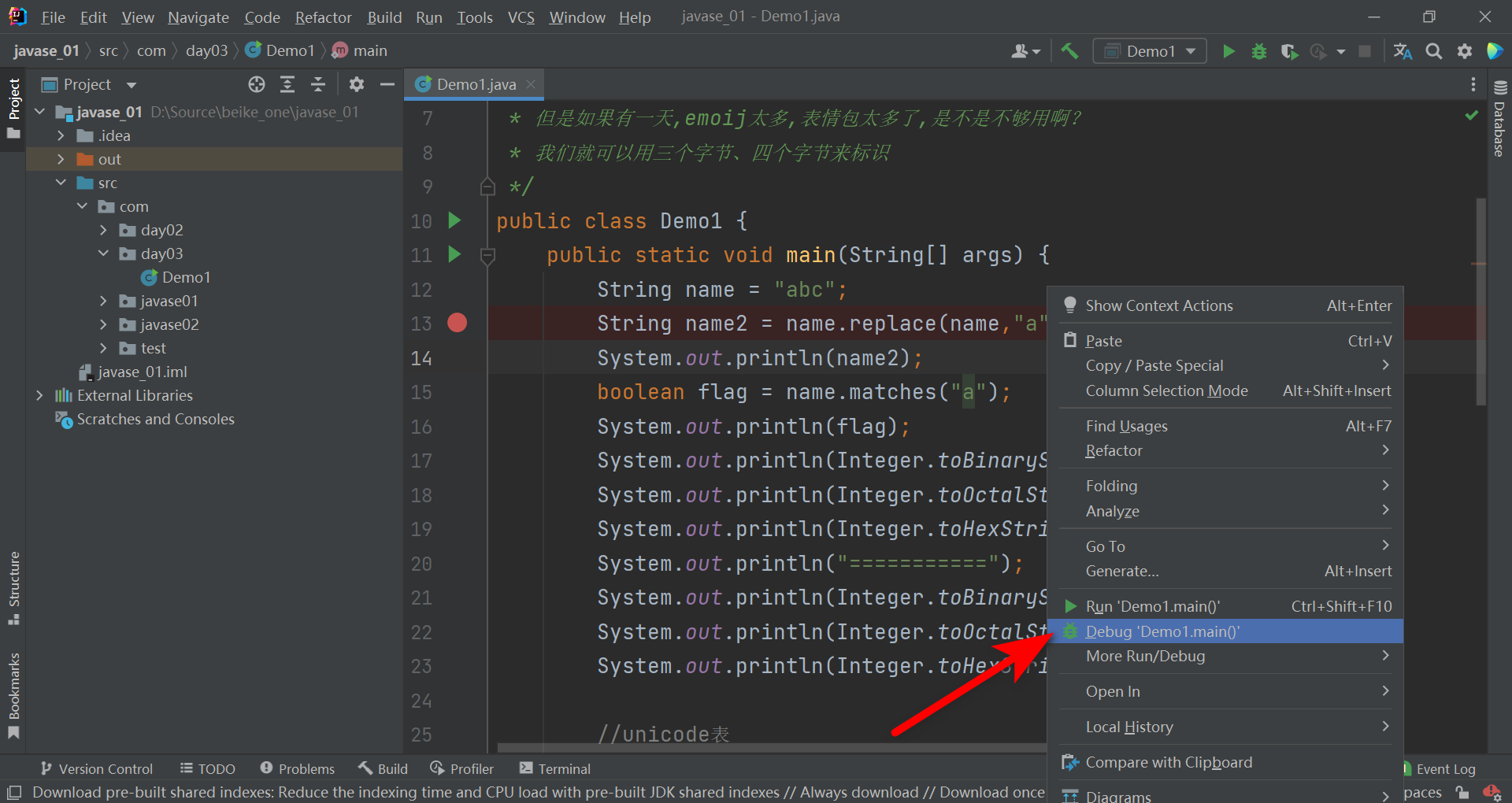Click Expand All icon in Project panel

click(x=287, y=84)
